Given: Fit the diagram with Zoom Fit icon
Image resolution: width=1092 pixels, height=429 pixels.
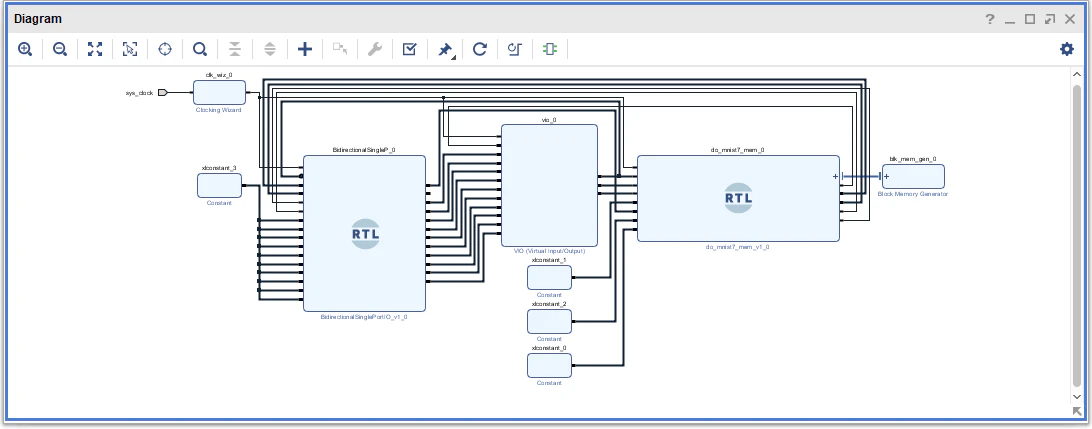Looking at the screenshot, I should pos(95,49).
